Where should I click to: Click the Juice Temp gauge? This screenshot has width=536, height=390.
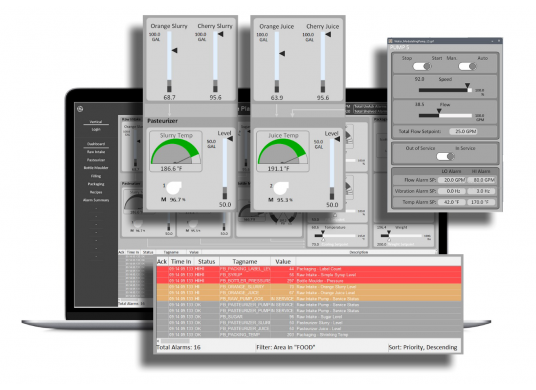click(283, 152)
